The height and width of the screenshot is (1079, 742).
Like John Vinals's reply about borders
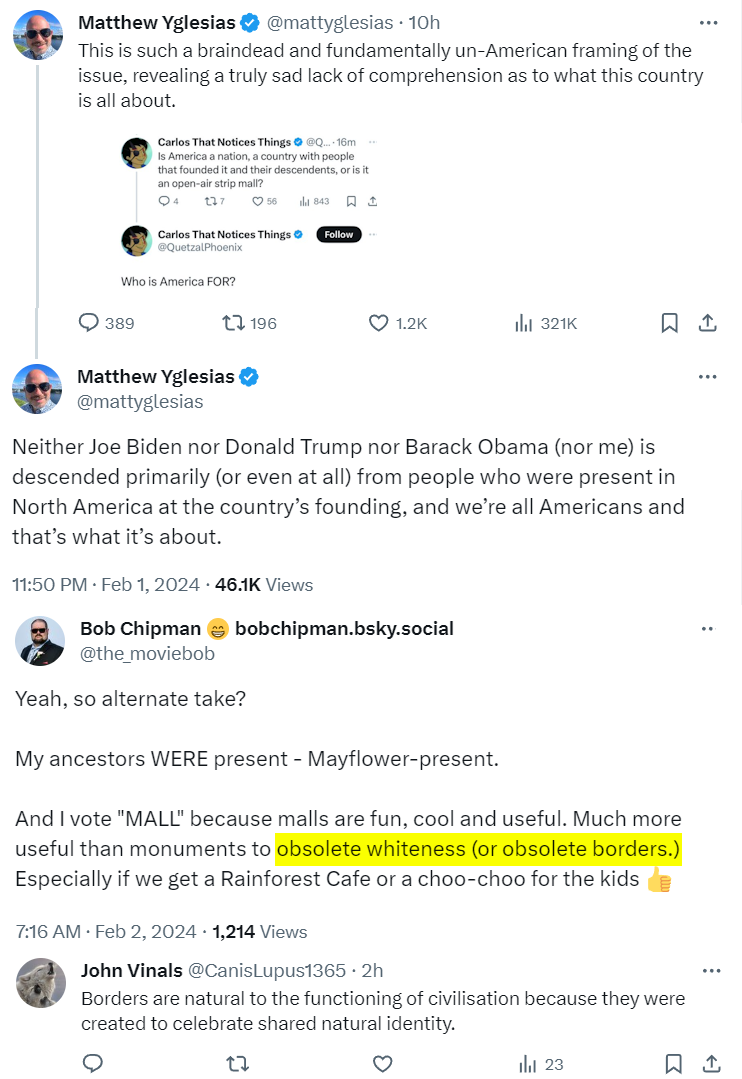tap(382, 1063)
